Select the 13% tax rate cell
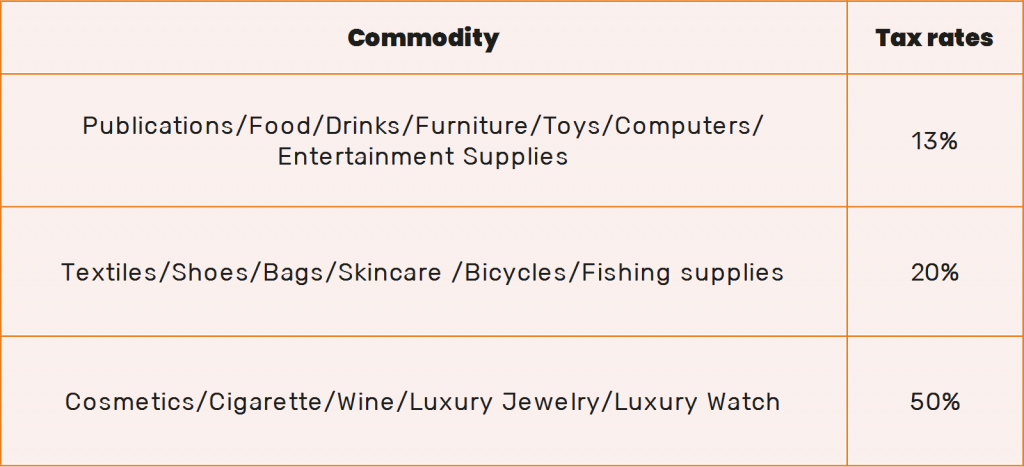 point(935,140)
